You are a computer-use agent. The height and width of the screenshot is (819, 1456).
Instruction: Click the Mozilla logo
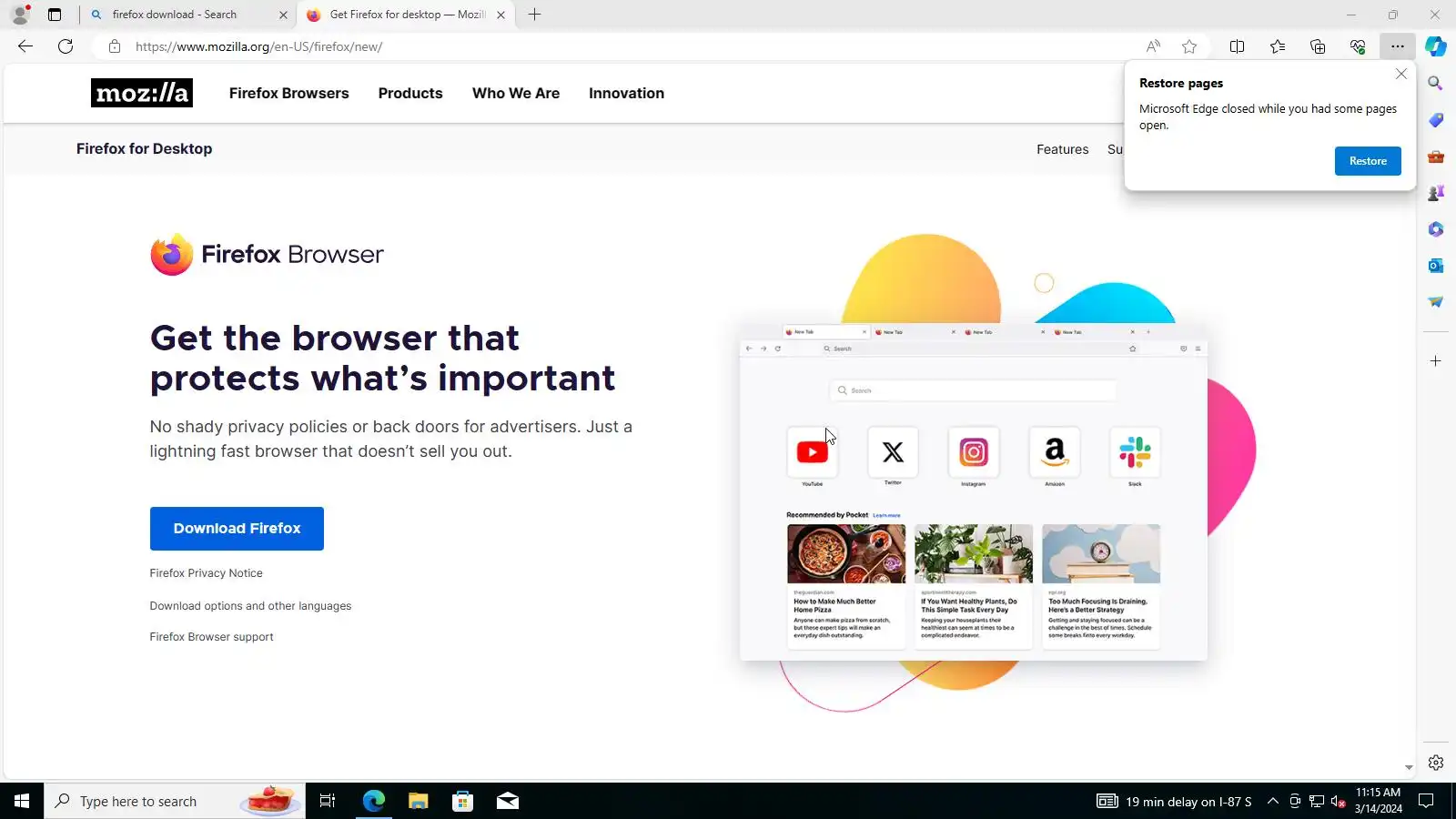click(x=142, y=93)
